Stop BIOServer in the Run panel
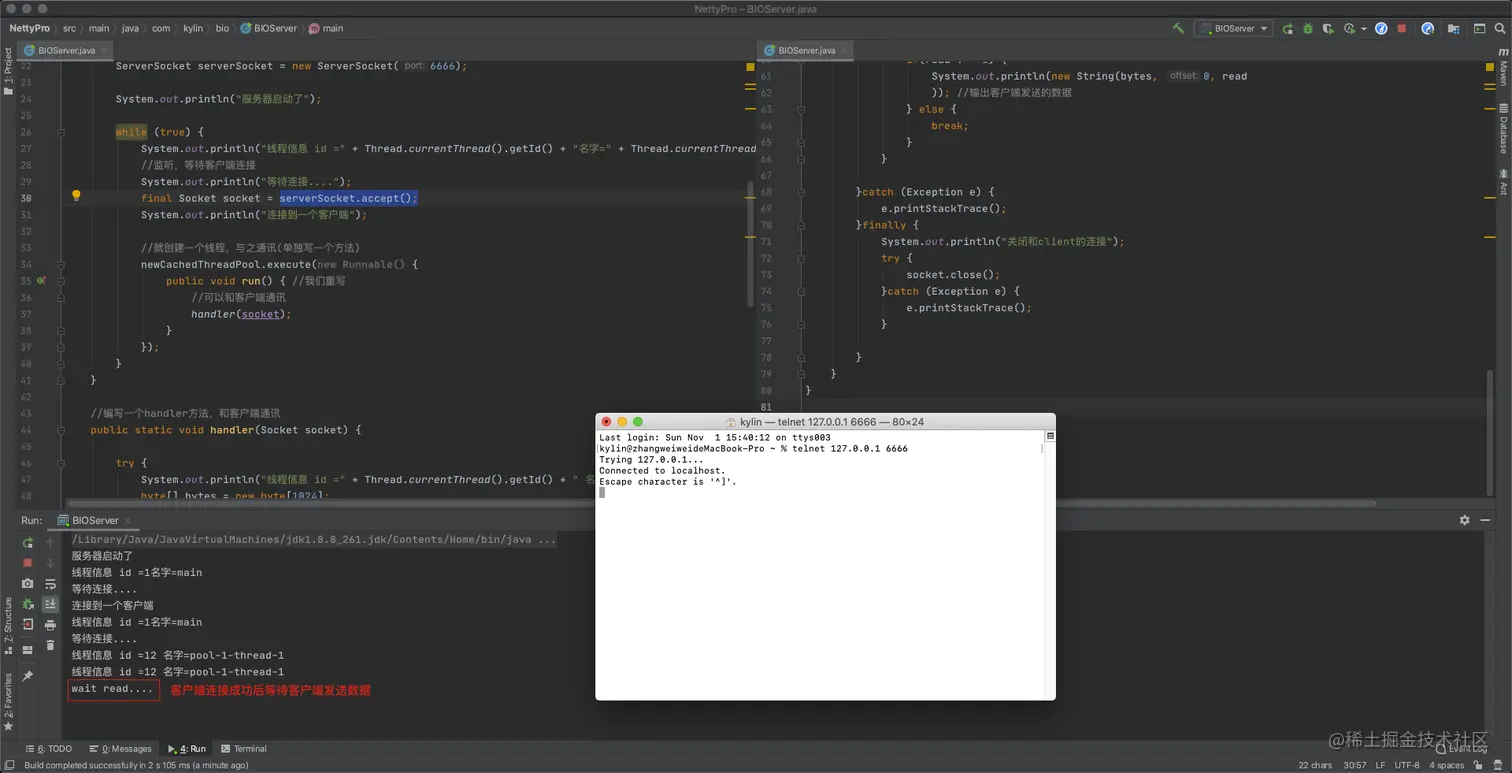 [28, 563]
